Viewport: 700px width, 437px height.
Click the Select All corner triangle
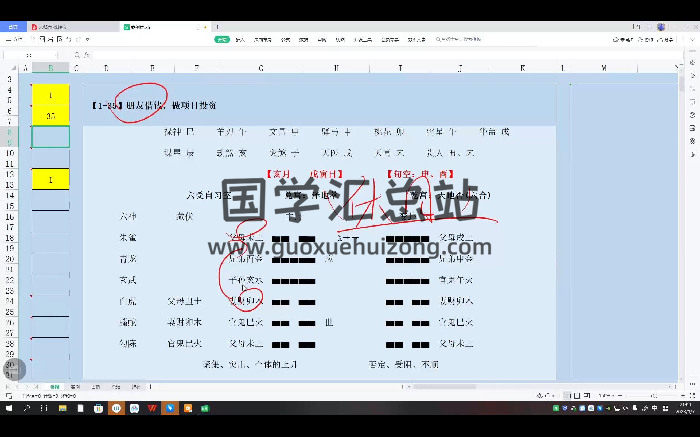point(13,68)
